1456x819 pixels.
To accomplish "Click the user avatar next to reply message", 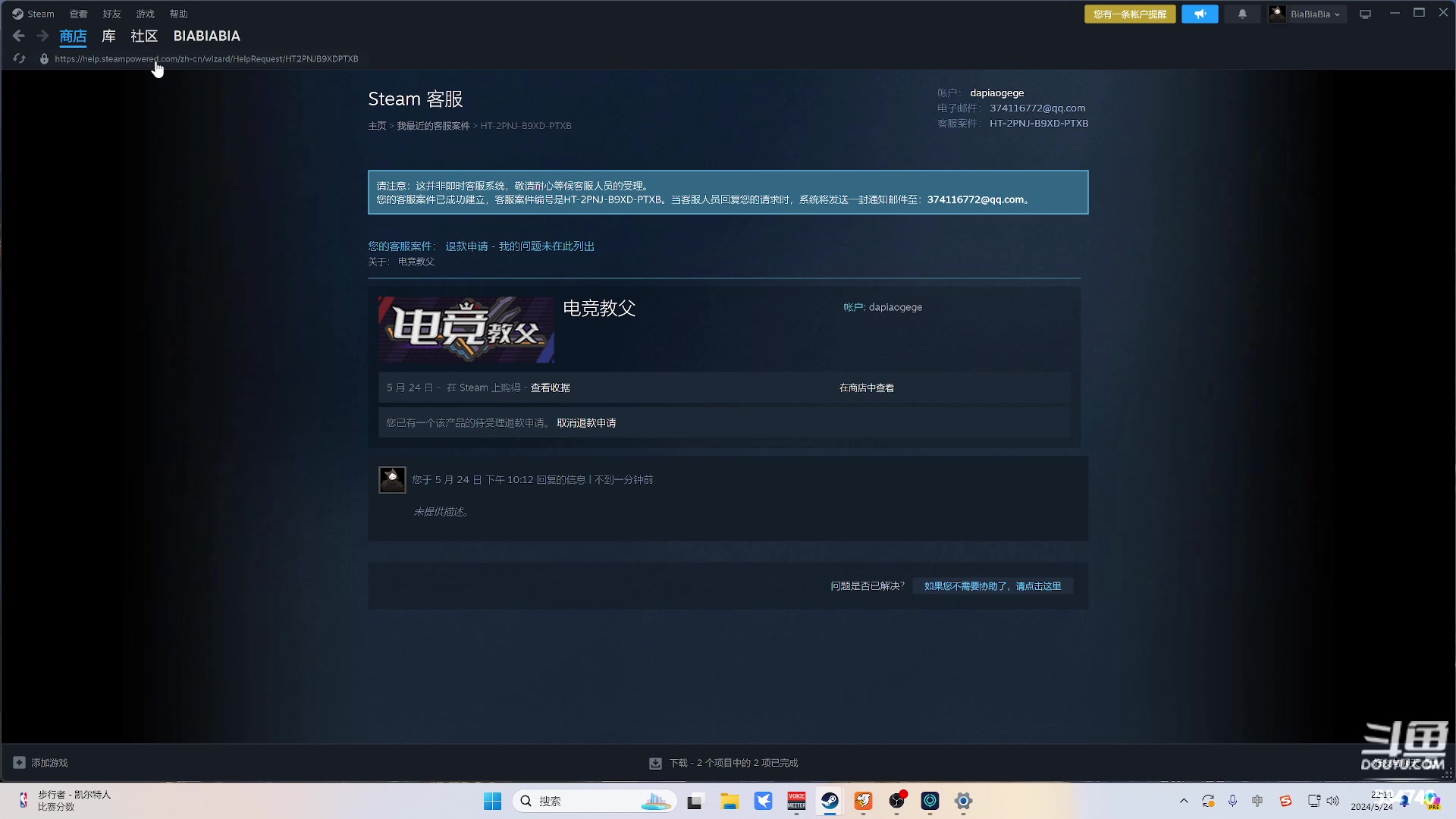I will pyautogui.click(x=392, y=480).
